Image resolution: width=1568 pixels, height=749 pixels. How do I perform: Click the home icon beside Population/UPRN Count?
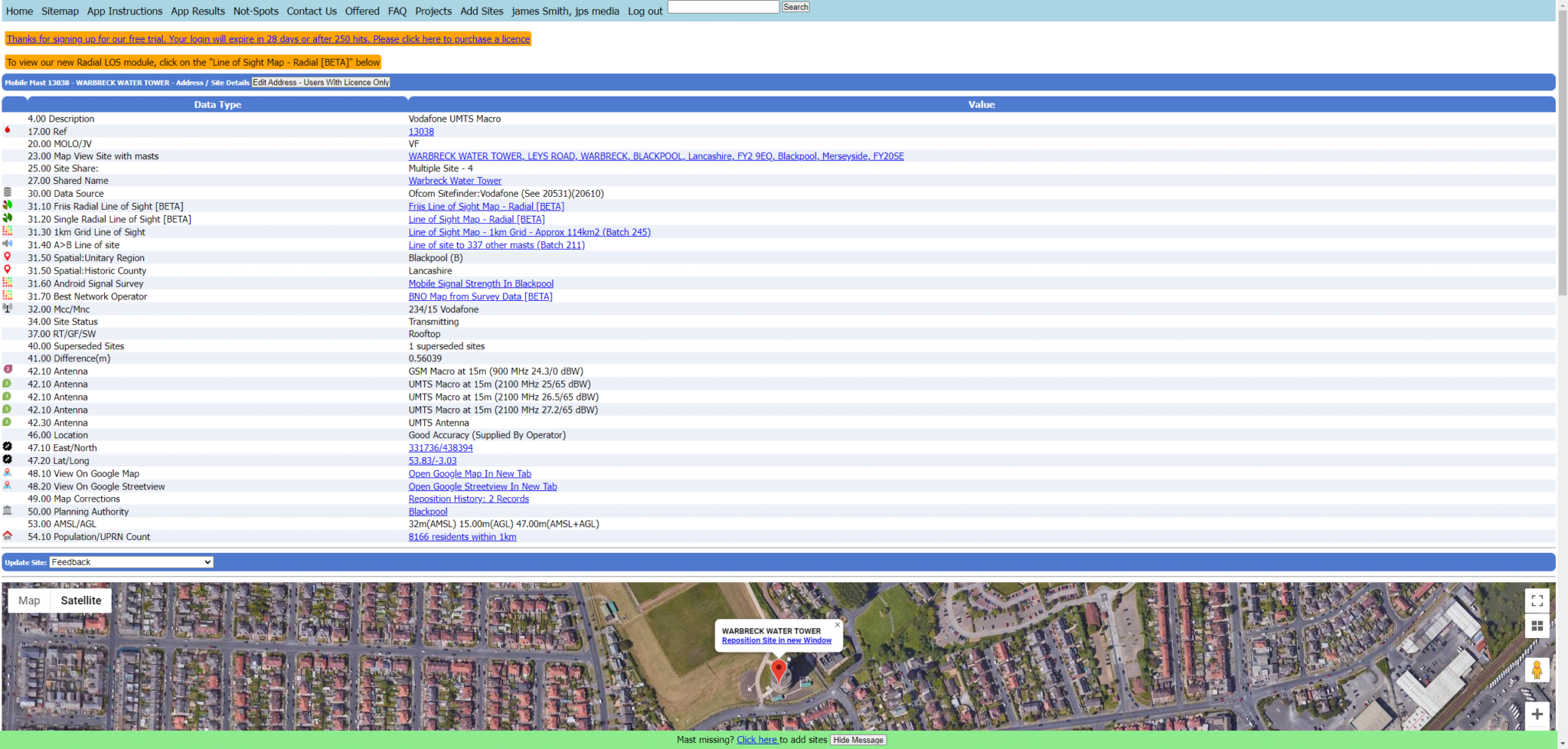8,535
